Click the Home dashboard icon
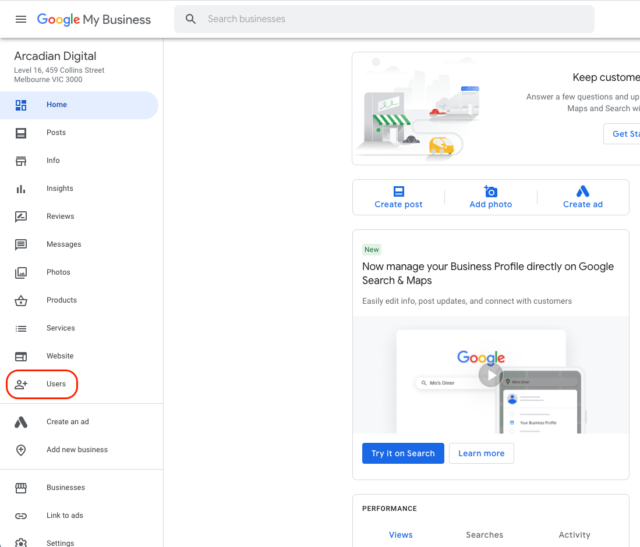The image size is (640, 547). pyautogui.click(x=21, y=105)
